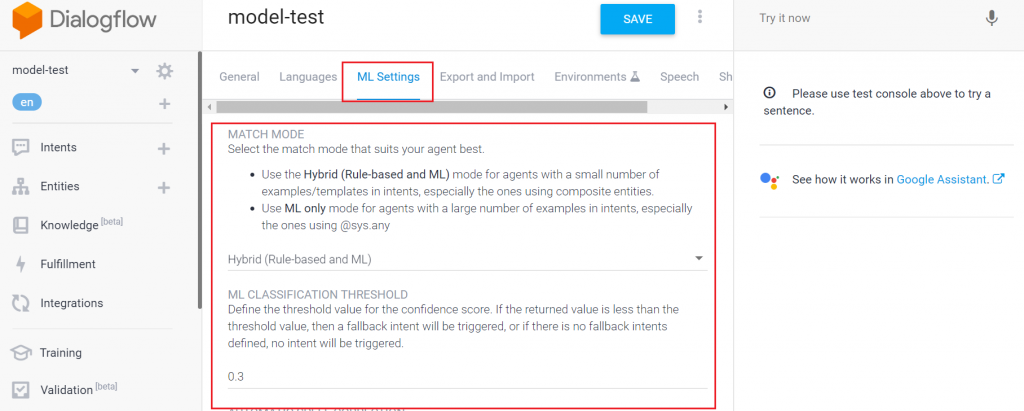Screen dimensions: 1024x411
Task: Click the ML classification threshold input field
Action: click(467, 376)
